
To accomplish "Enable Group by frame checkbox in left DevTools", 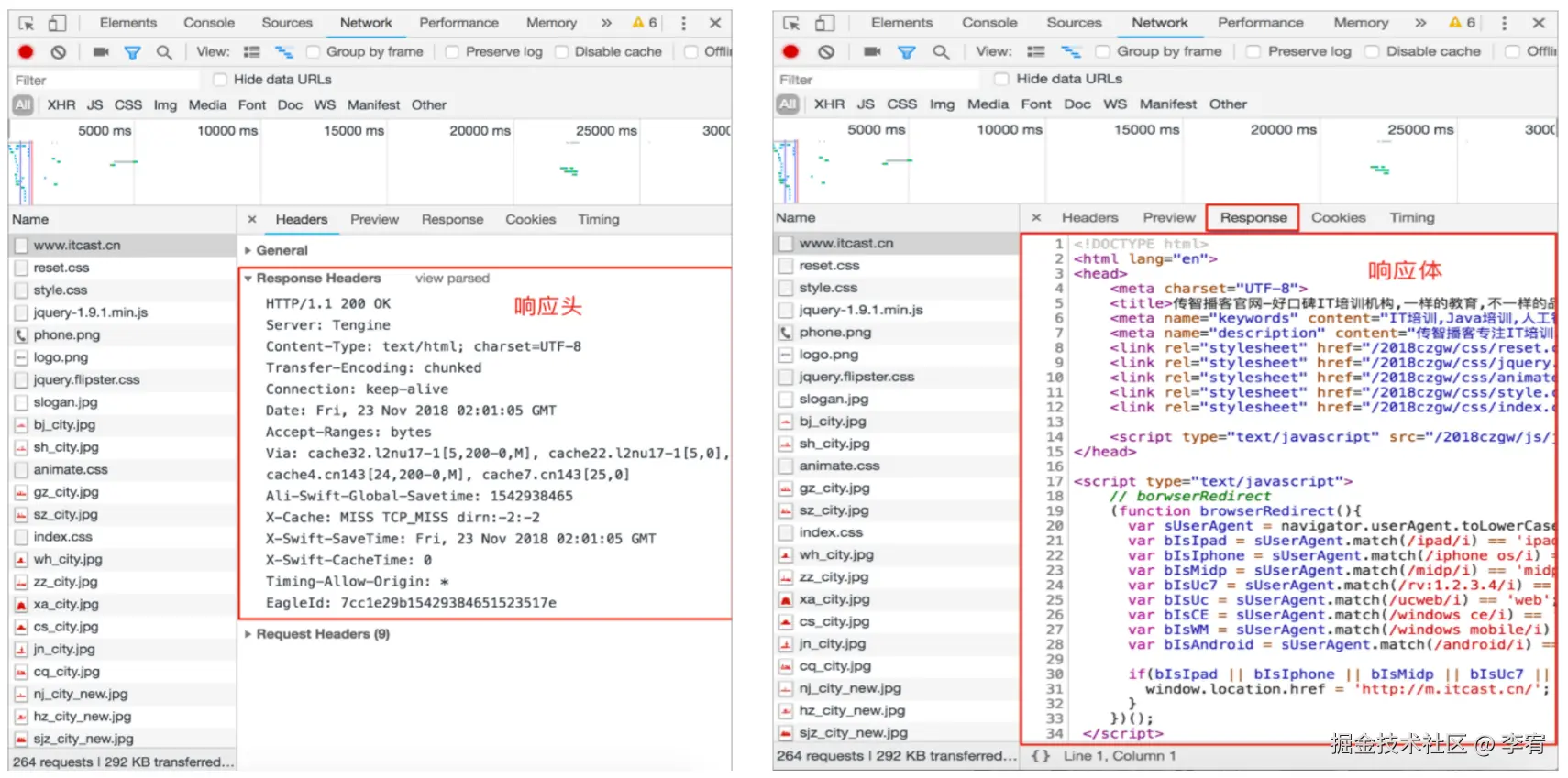I will point(313,52).
